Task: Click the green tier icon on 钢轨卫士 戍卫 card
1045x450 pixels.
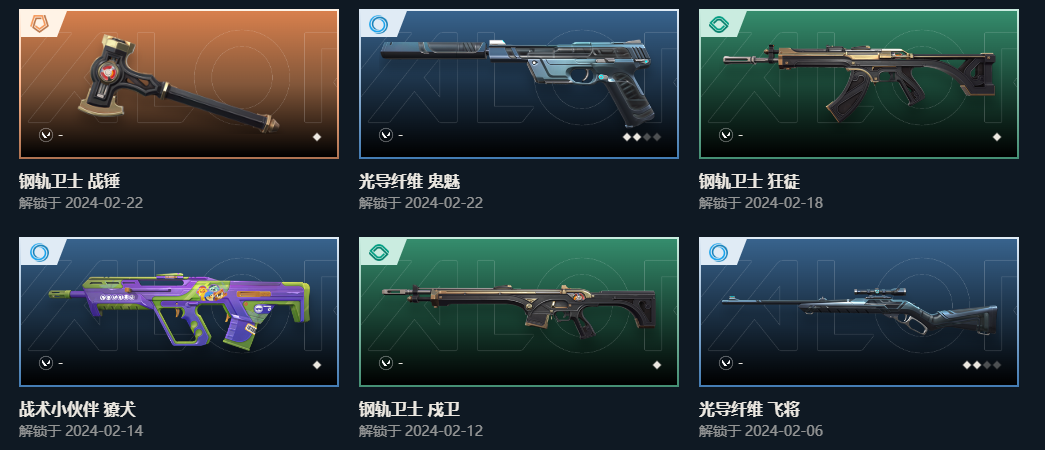Action: (379, 253)
